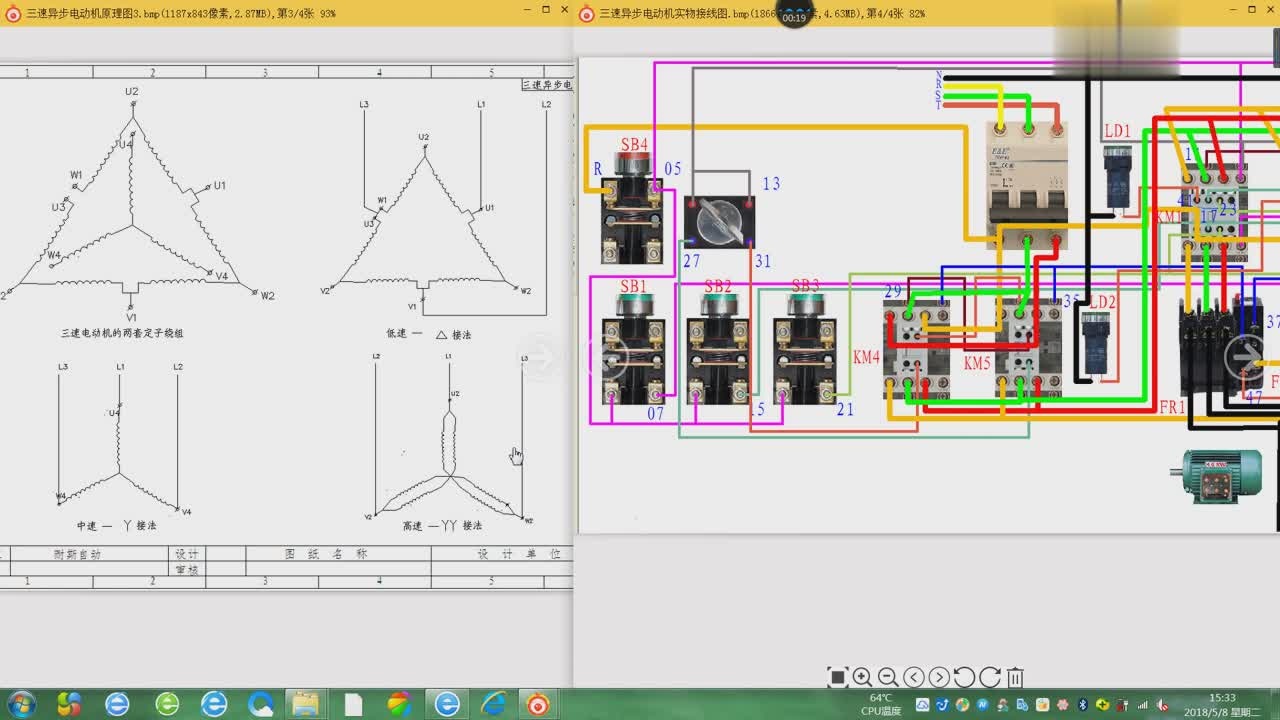Click next-image arrow overlay on right viewer window

point(1246,357)
